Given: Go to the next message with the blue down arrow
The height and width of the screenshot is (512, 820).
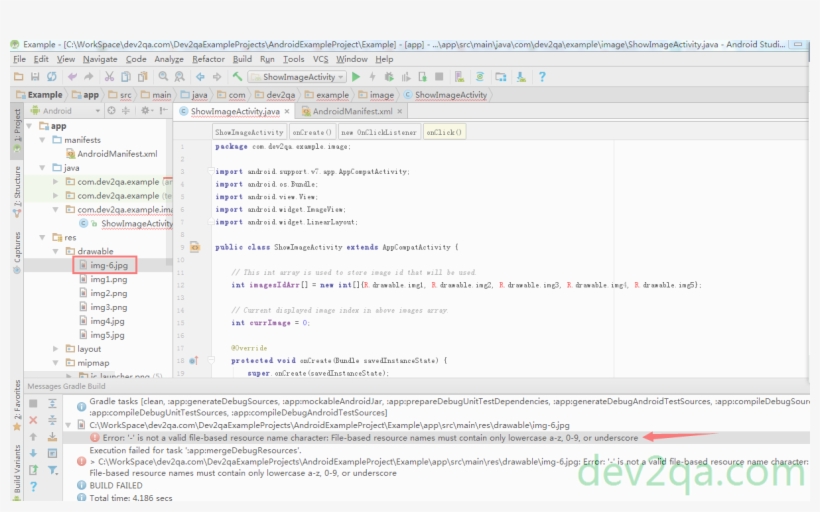Looking at the screenshot, I should [x=33, y=453].
